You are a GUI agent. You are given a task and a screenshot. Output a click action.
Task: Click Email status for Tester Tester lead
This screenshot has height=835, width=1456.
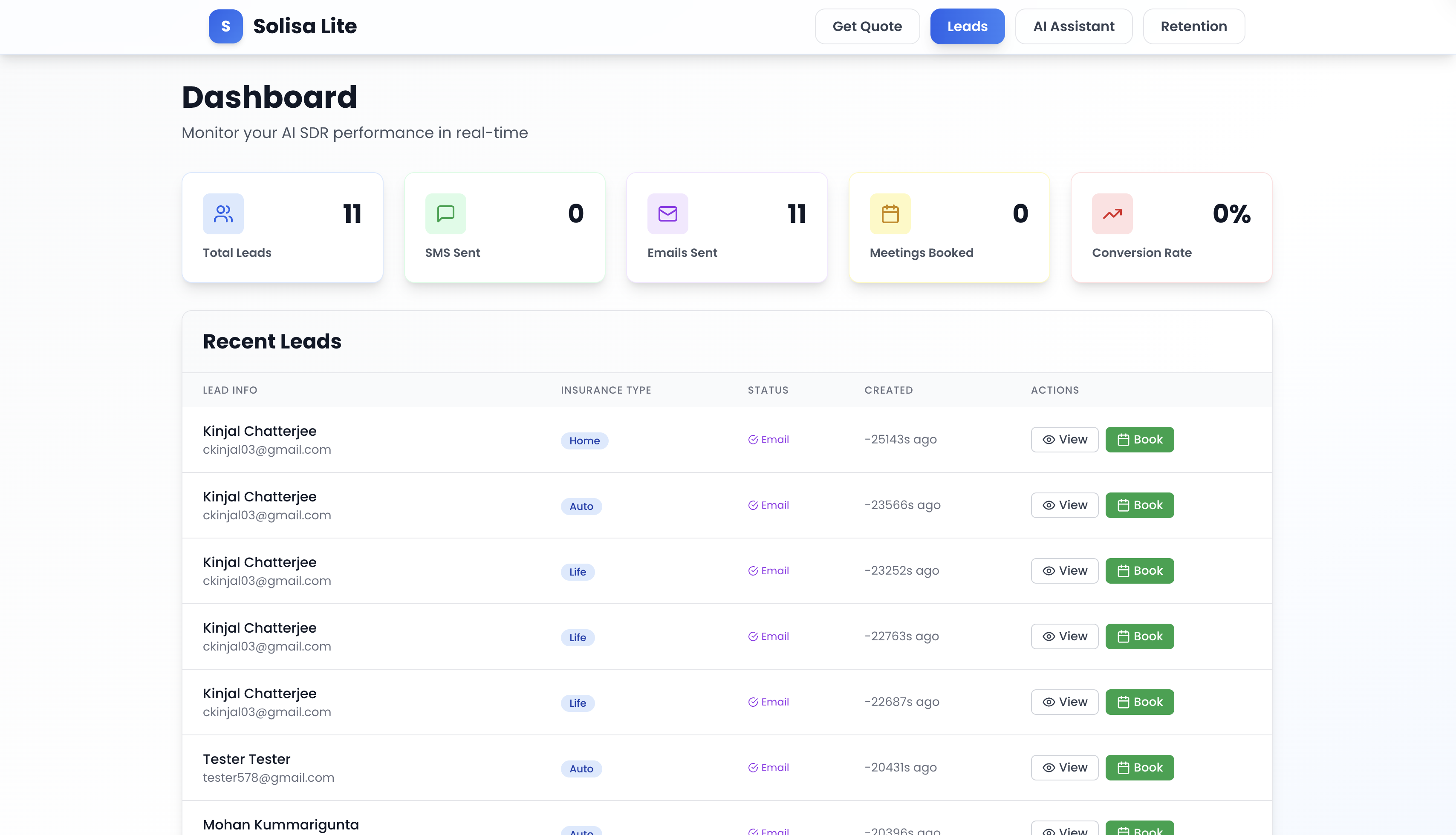(x=769, y=767)
